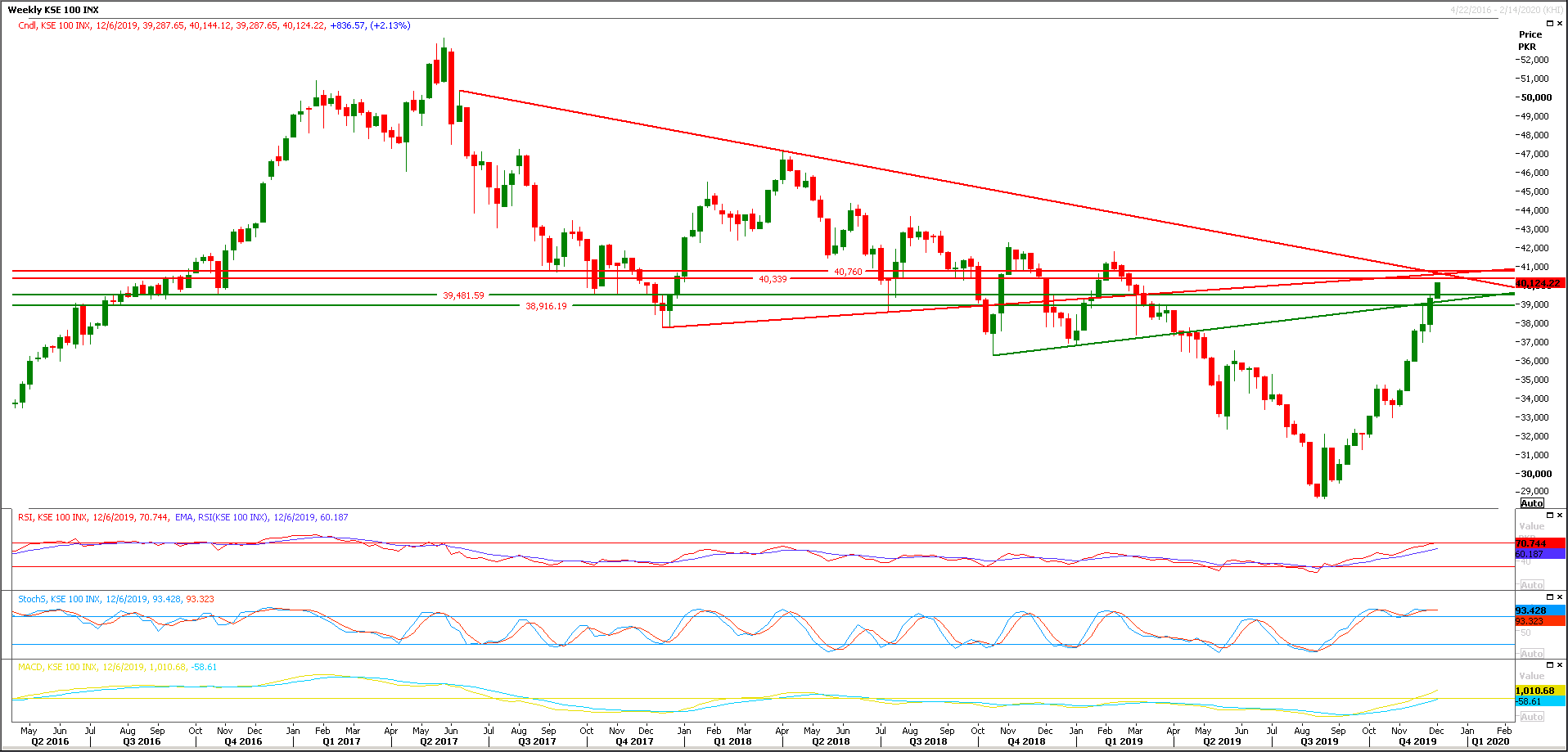Click the MACD -58.61 value tag

(1539, 701)
